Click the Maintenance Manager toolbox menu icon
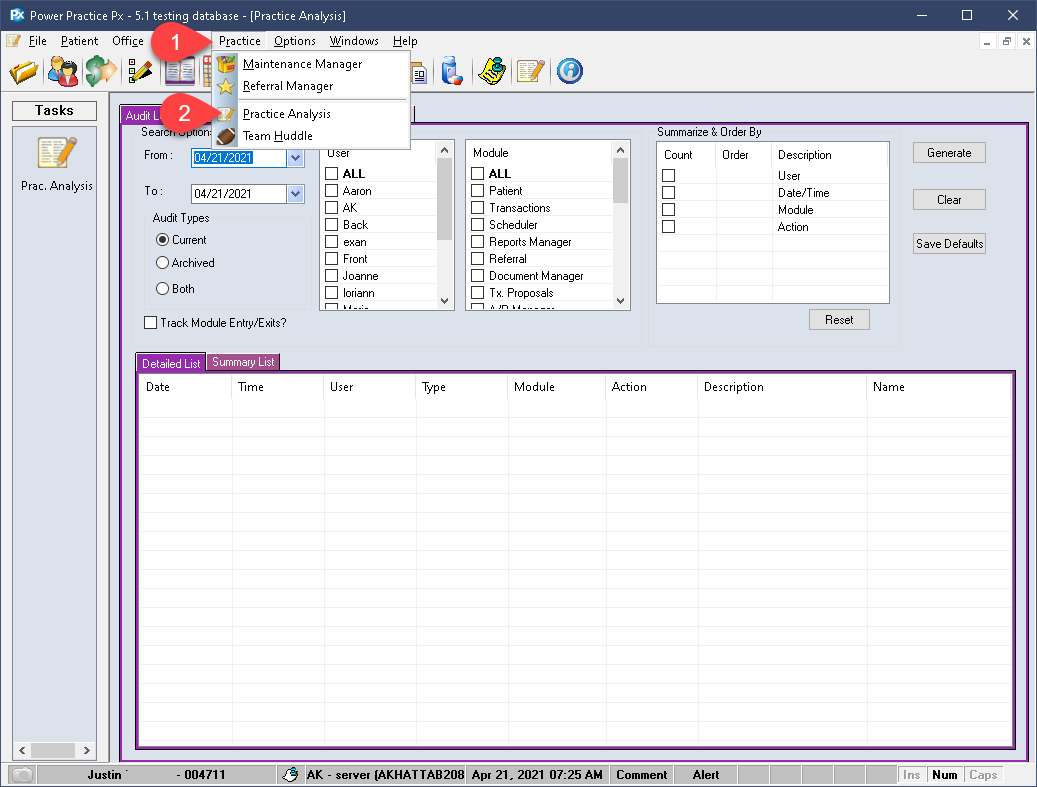This screenshot has width=1037, height=787. [226, 63]
